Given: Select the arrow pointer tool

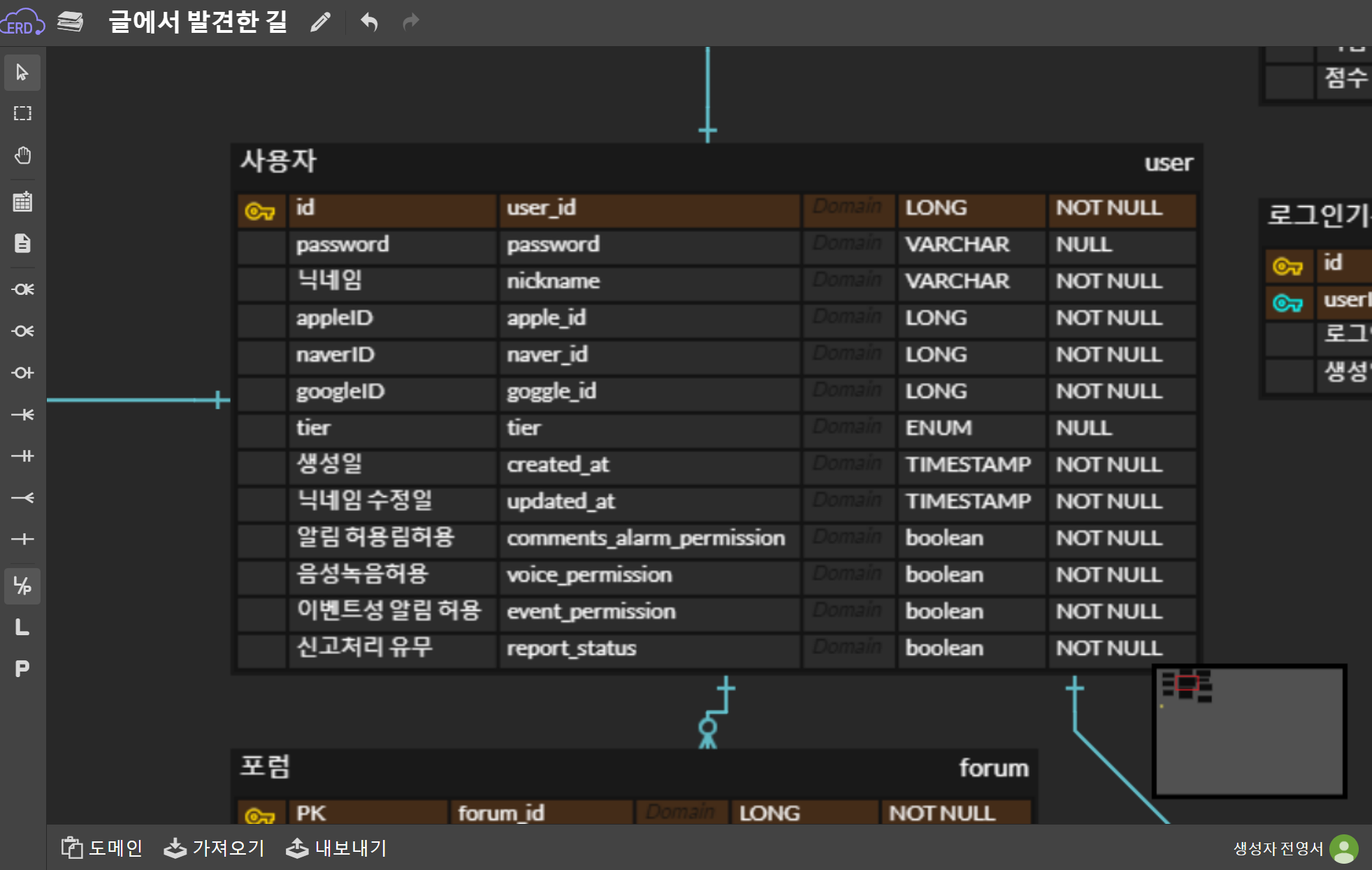Looking at the screenshot, I should click(x=22, y=73).
